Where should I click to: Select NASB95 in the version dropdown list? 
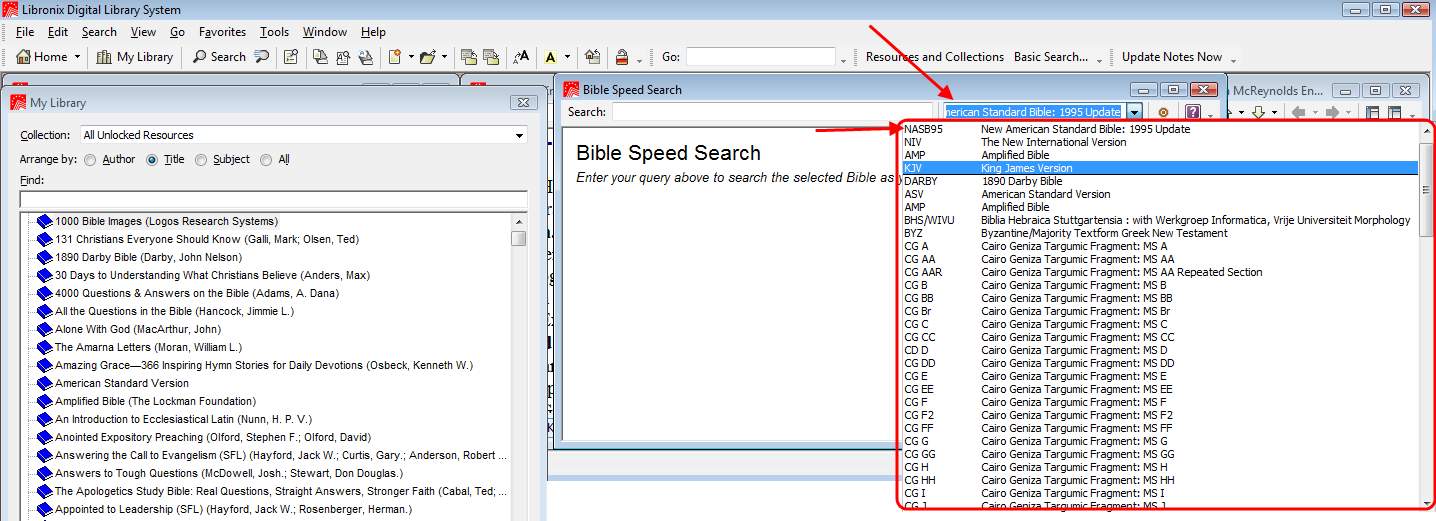(x=1160, y=129)
